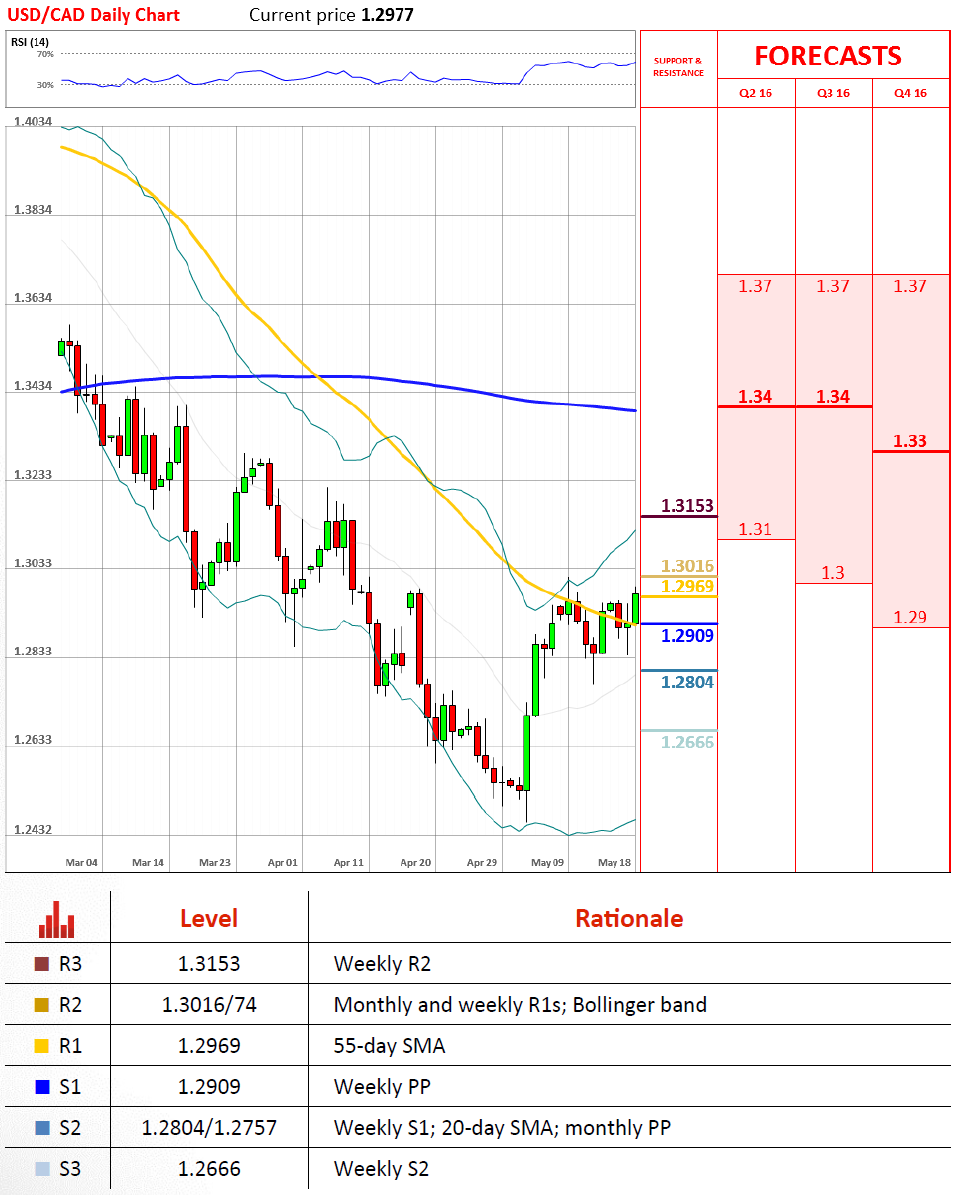Click the RSI (14) label

(x=30, y=42)
